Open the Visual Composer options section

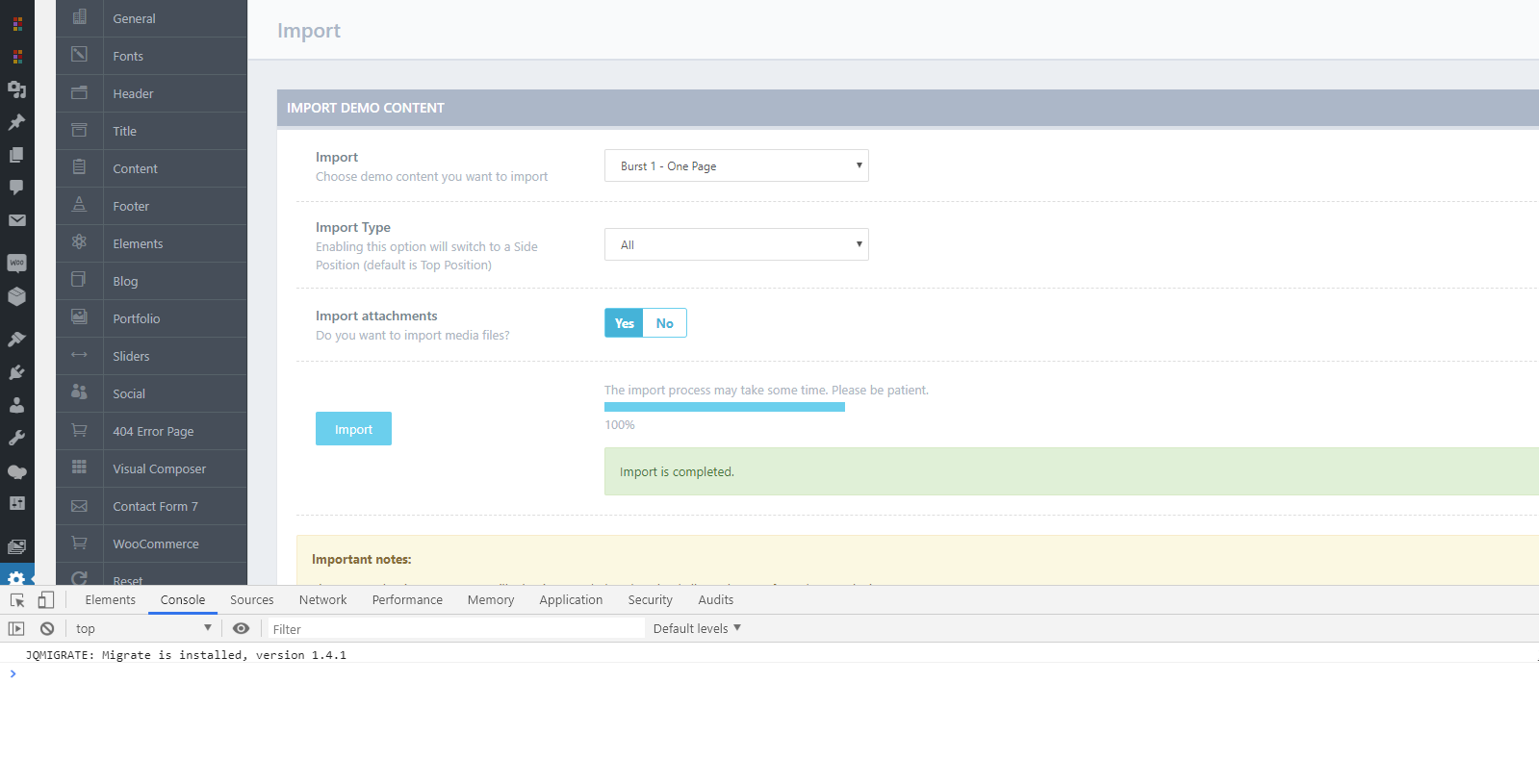pyautogui.click(x=159, y=468)
